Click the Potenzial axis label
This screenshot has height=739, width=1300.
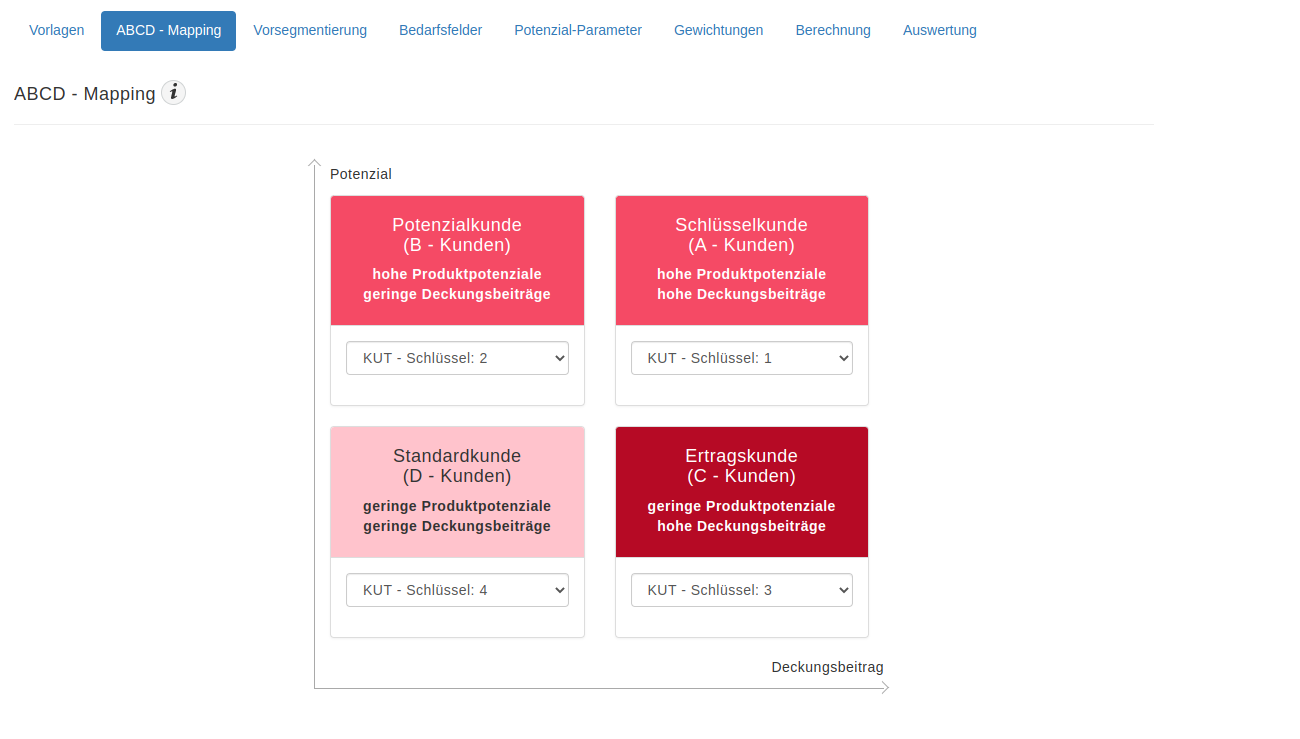[x=361, y=174]
